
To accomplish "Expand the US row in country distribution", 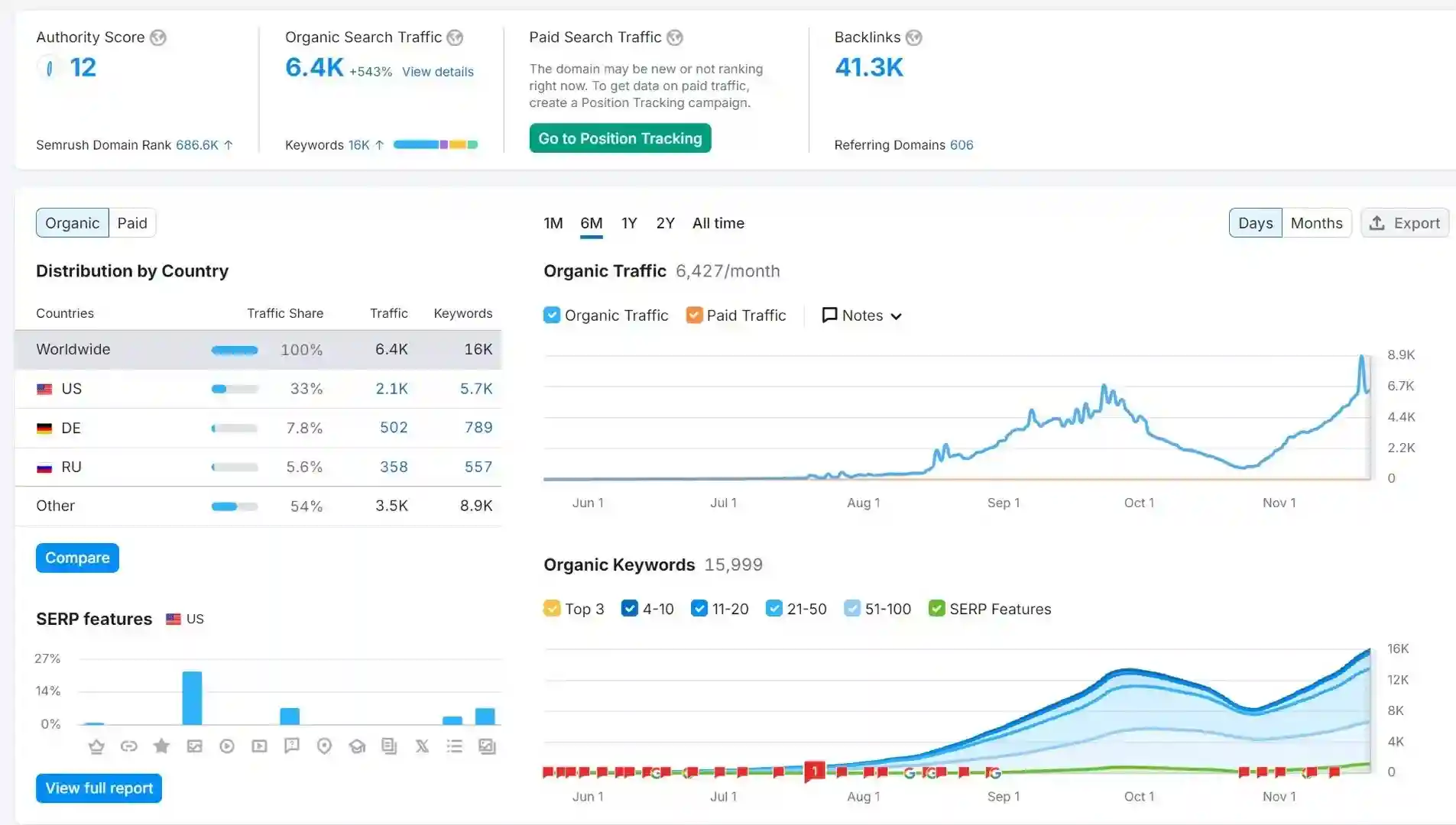I will pyautogui.click(x=71, y=389).
